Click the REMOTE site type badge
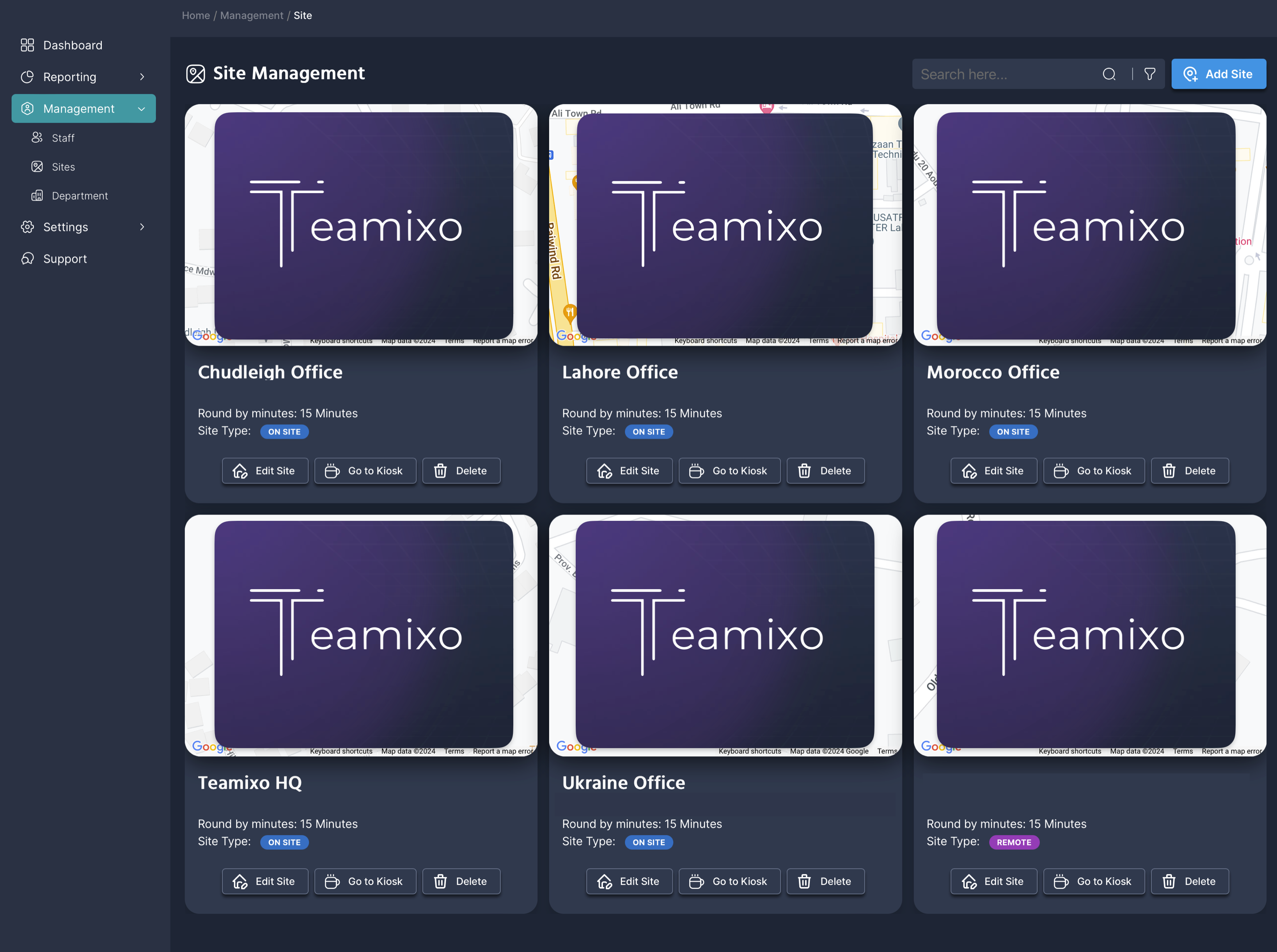 tap(1014, 842)
